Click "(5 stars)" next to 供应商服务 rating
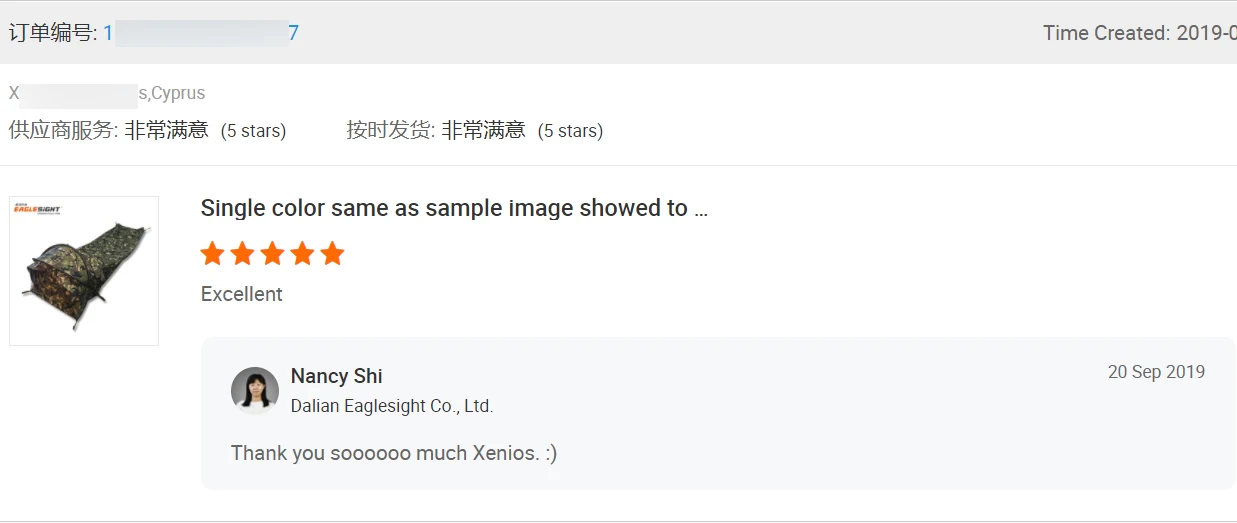The width and height of the screenshot is (1237, 523). pos(253,131)
